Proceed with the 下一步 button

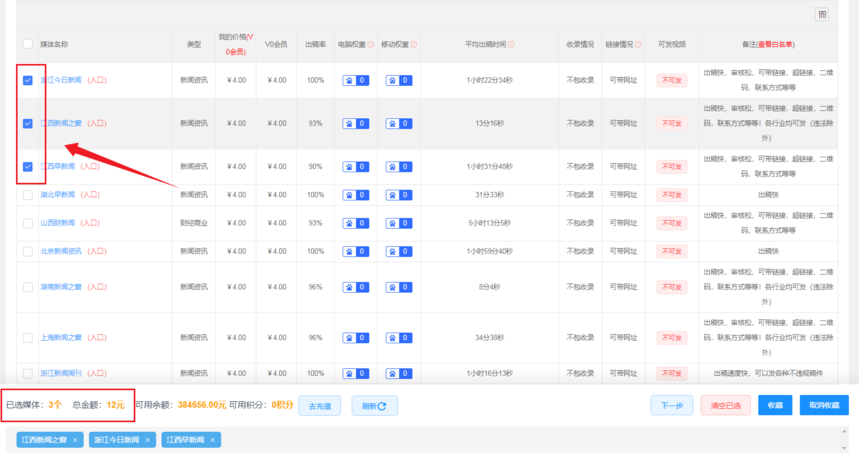coord(672,405)
